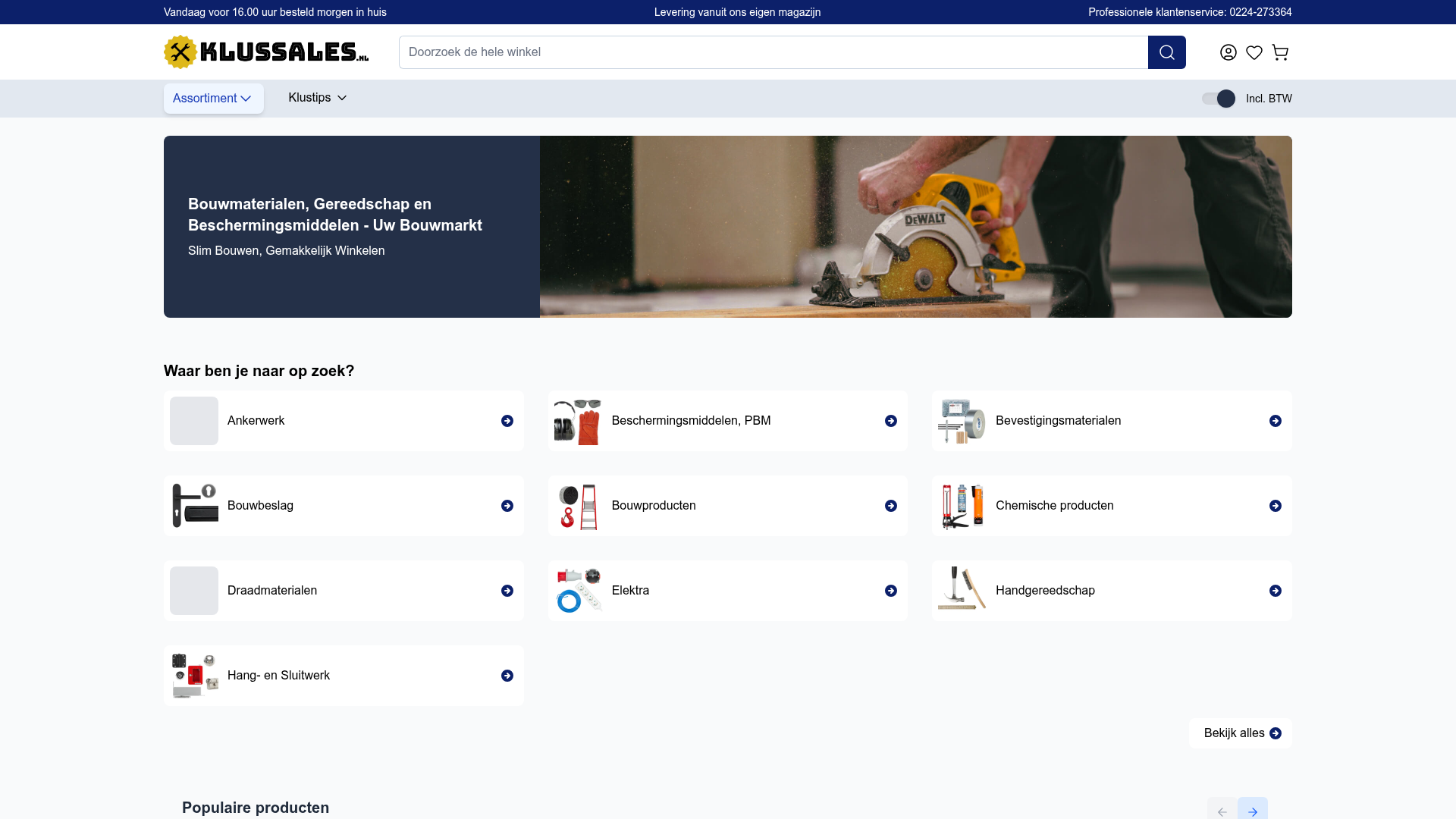
Task: Click the Doorzoek de hele winkel search field
Action: [773, 52]
